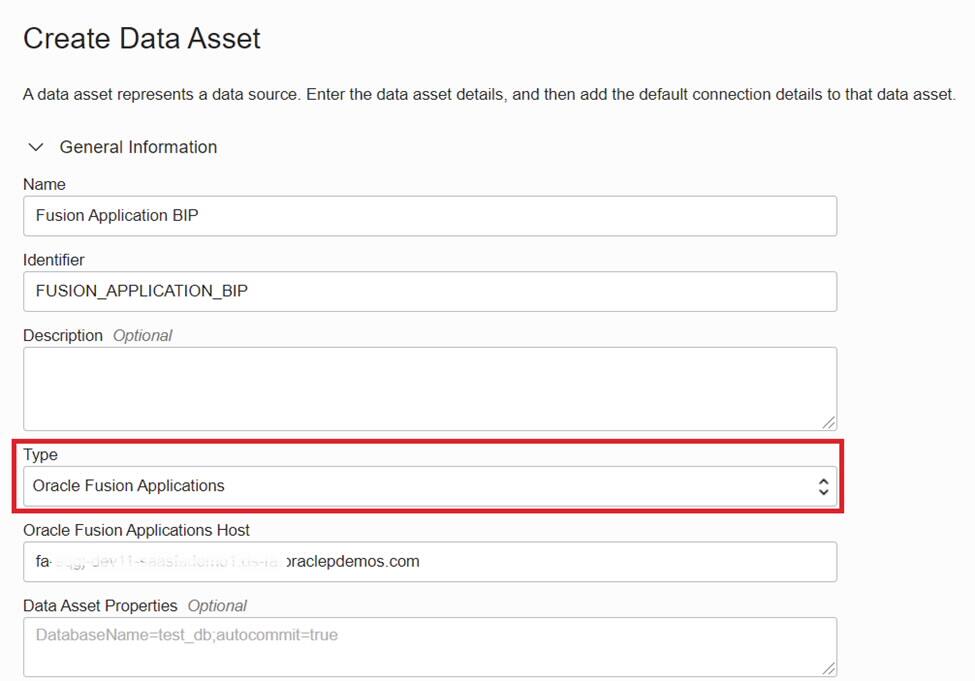
Task: Click the Data Asset Properties label
Action: point(100,606)
